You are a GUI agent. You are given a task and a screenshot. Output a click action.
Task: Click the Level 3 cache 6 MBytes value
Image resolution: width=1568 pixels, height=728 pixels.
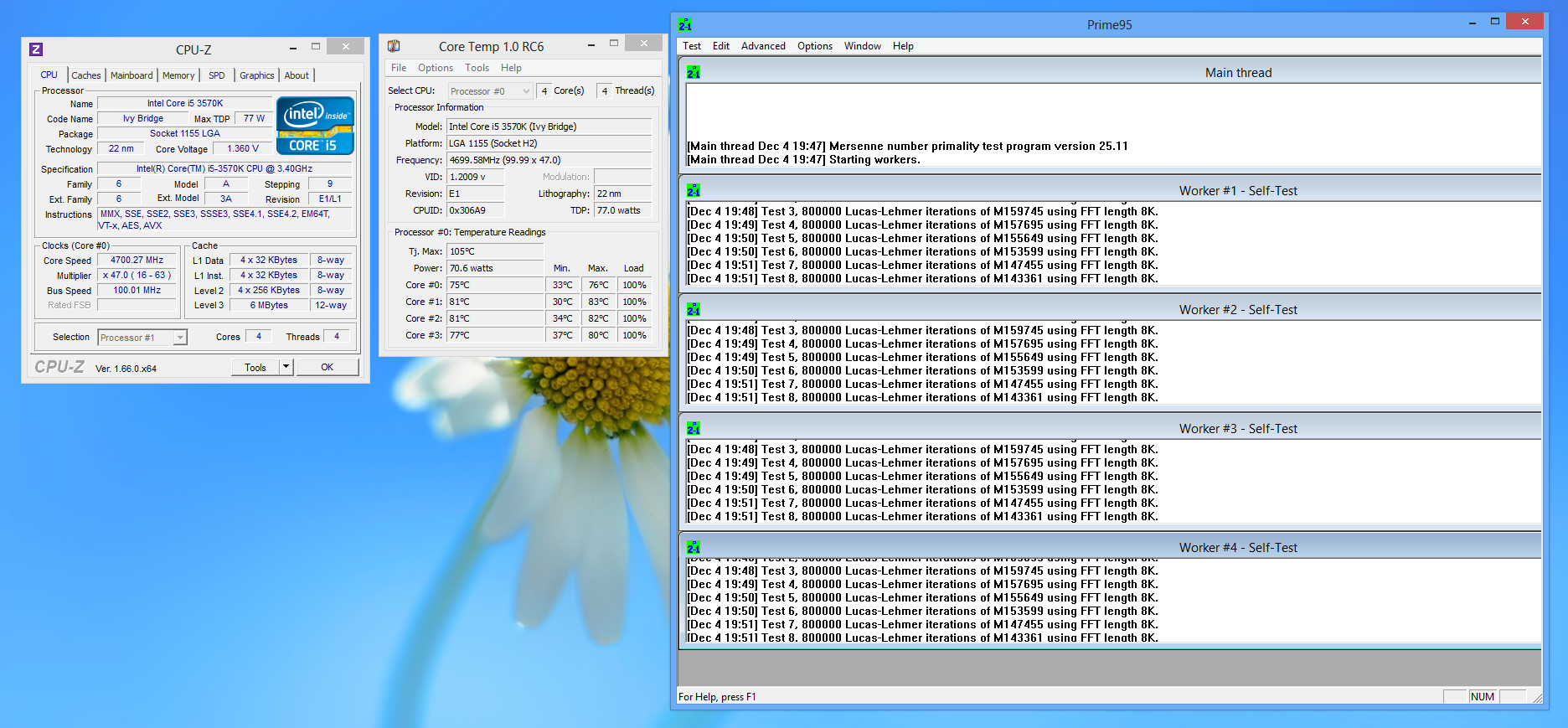(269, 306)
